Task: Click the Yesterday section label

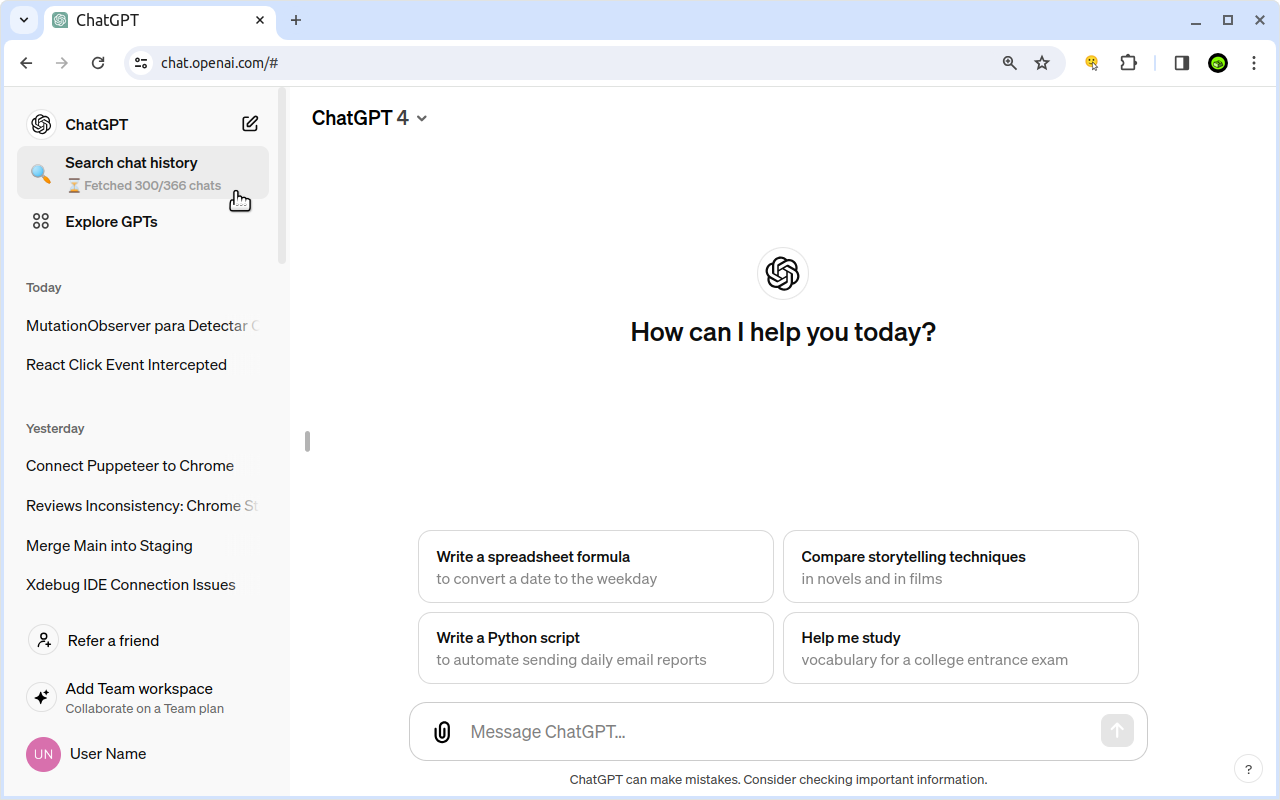Action: pyautogui.click(x=55, y=429)
